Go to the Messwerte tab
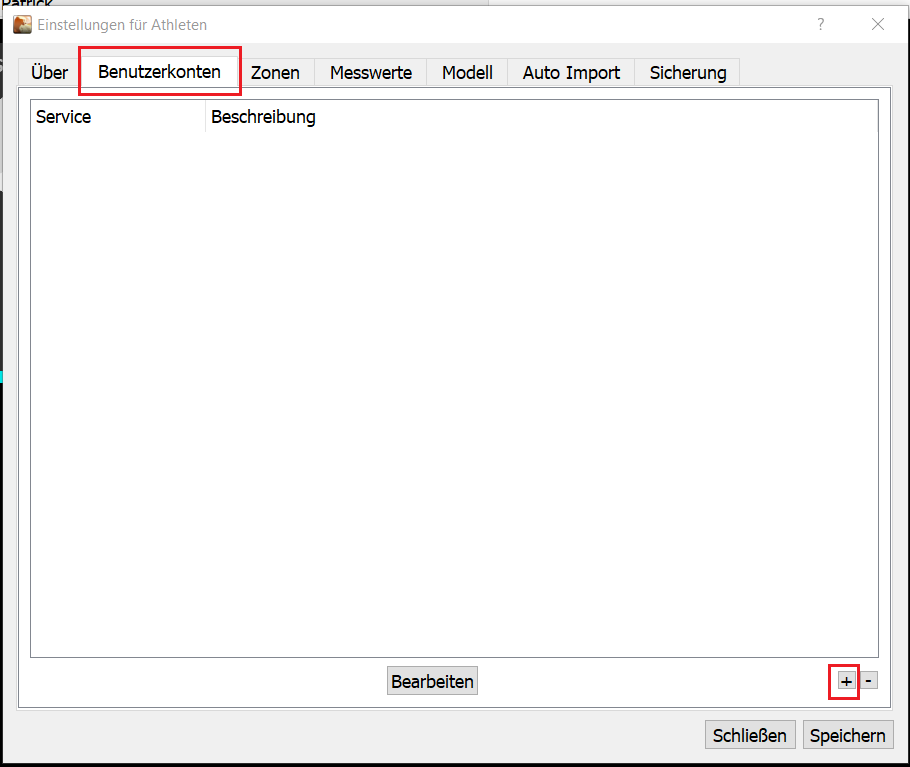This screenshot has width=910, height=767. (370, 73)
